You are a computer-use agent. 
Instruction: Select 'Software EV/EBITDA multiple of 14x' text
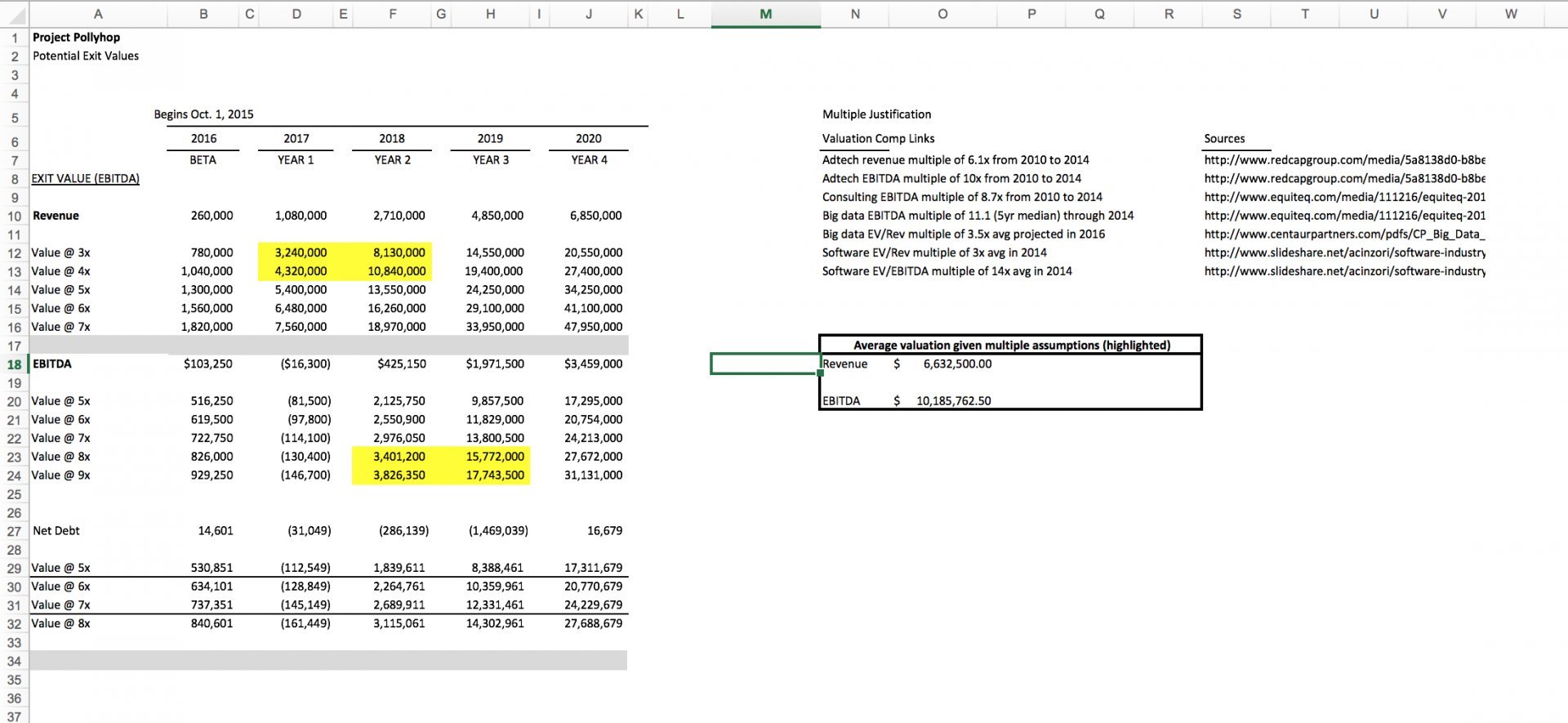coord(947,271)
